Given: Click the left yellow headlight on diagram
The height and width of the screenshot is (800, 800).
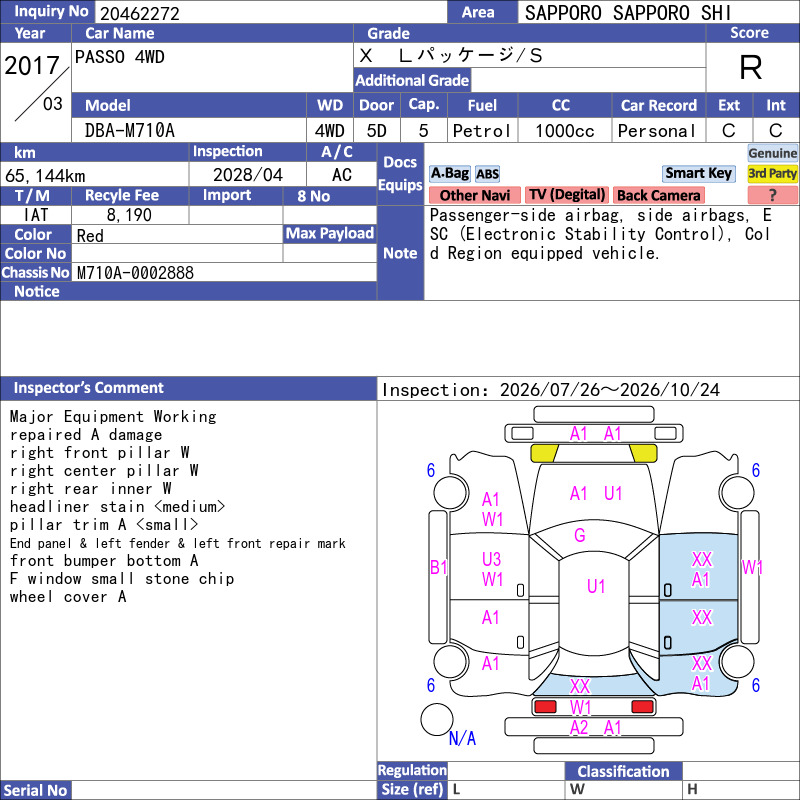Looking at the screenshot, I should (x=544, y=453).
